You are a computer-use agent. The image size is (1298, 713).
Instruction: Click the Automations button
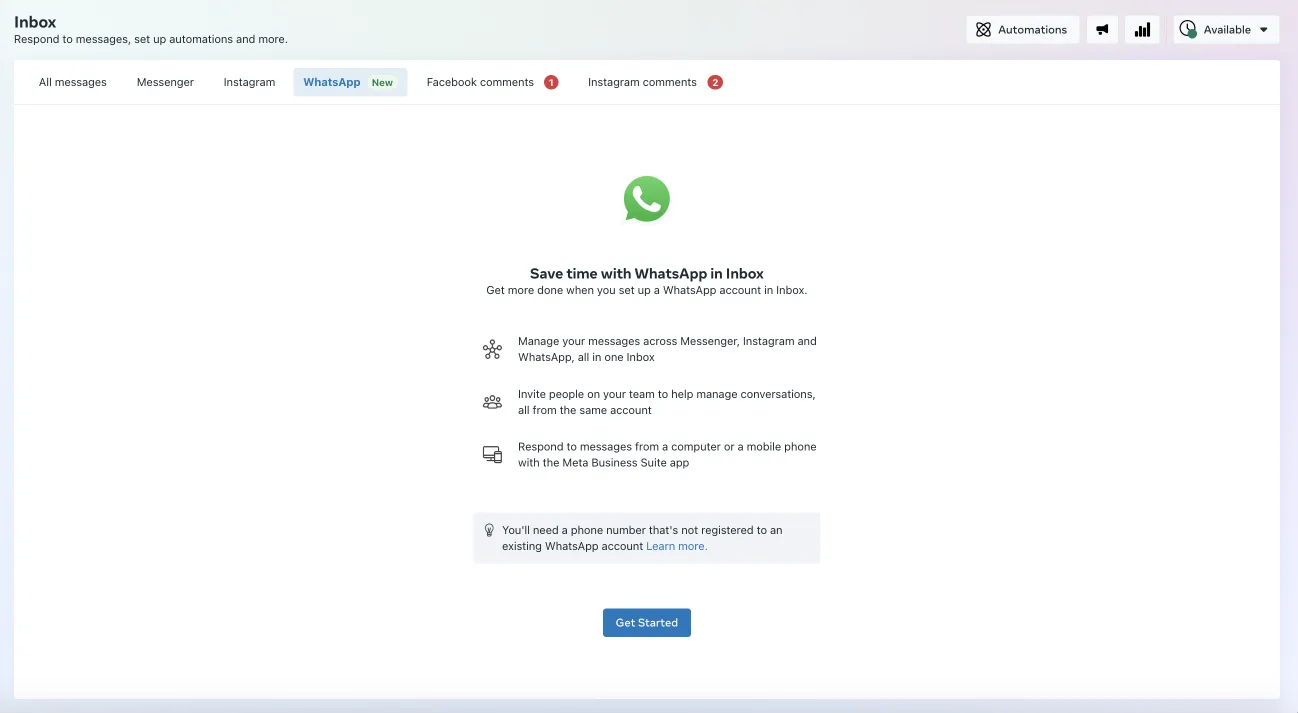[1022, 29]
